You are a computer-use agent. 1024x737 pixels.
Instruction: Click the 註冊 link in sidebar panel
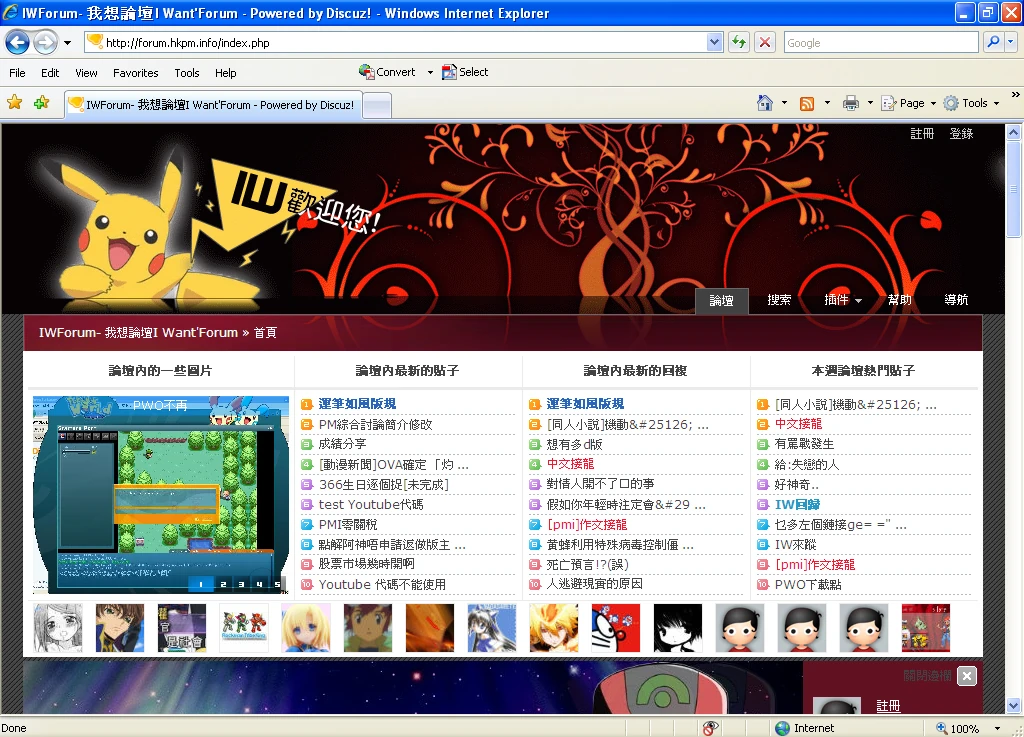tap(888, 706)
